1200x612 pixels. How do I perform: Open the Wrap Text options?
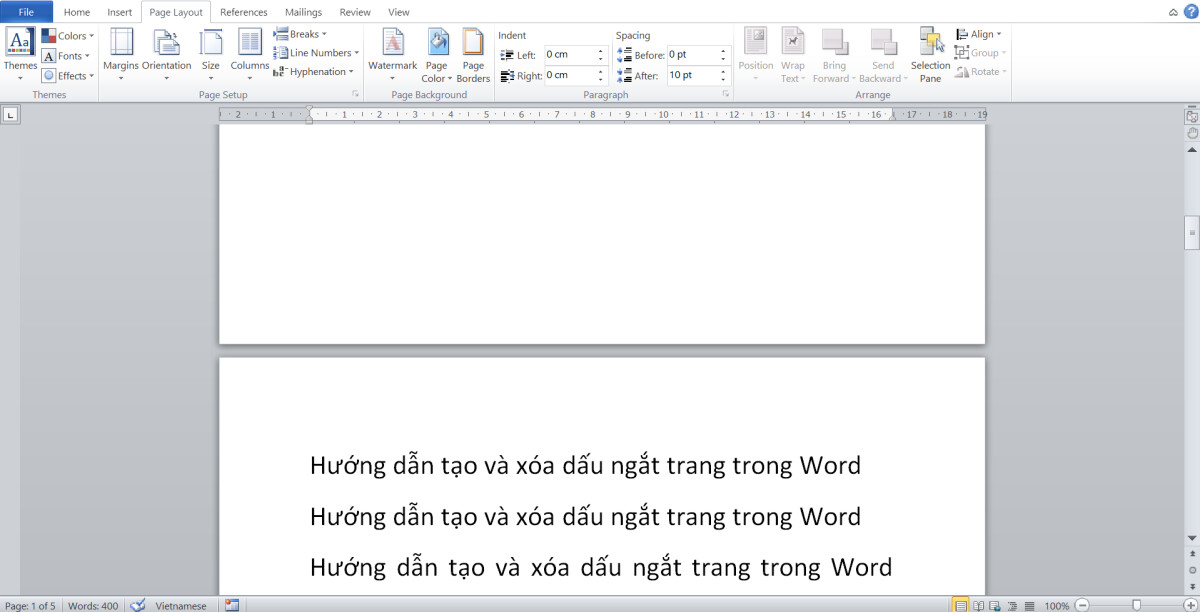coord(793,55)
